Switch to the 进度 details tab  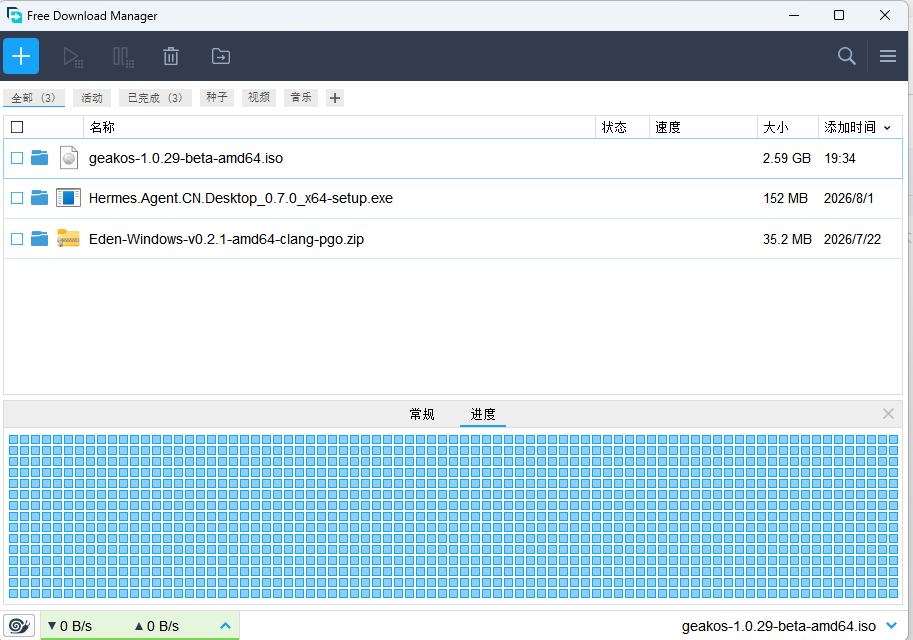[483, 414]
